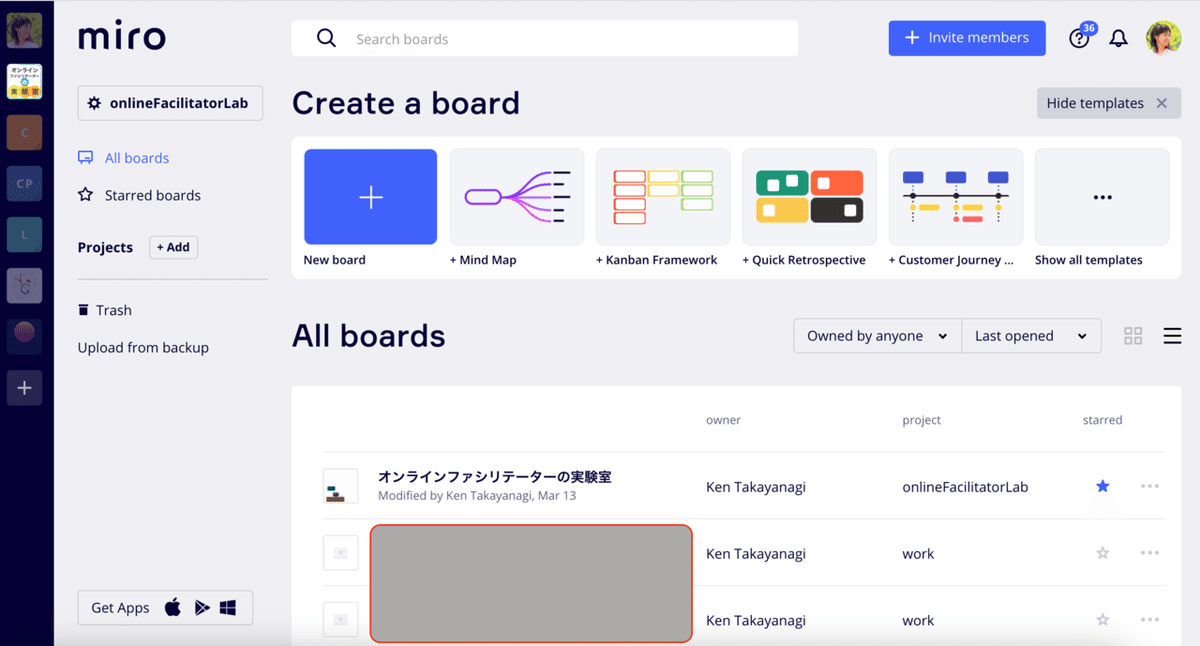Image resolution: width=1200 pixels, height=646 pixels.
Task: Select the L team icon
Action: click(x=25, y=234)
